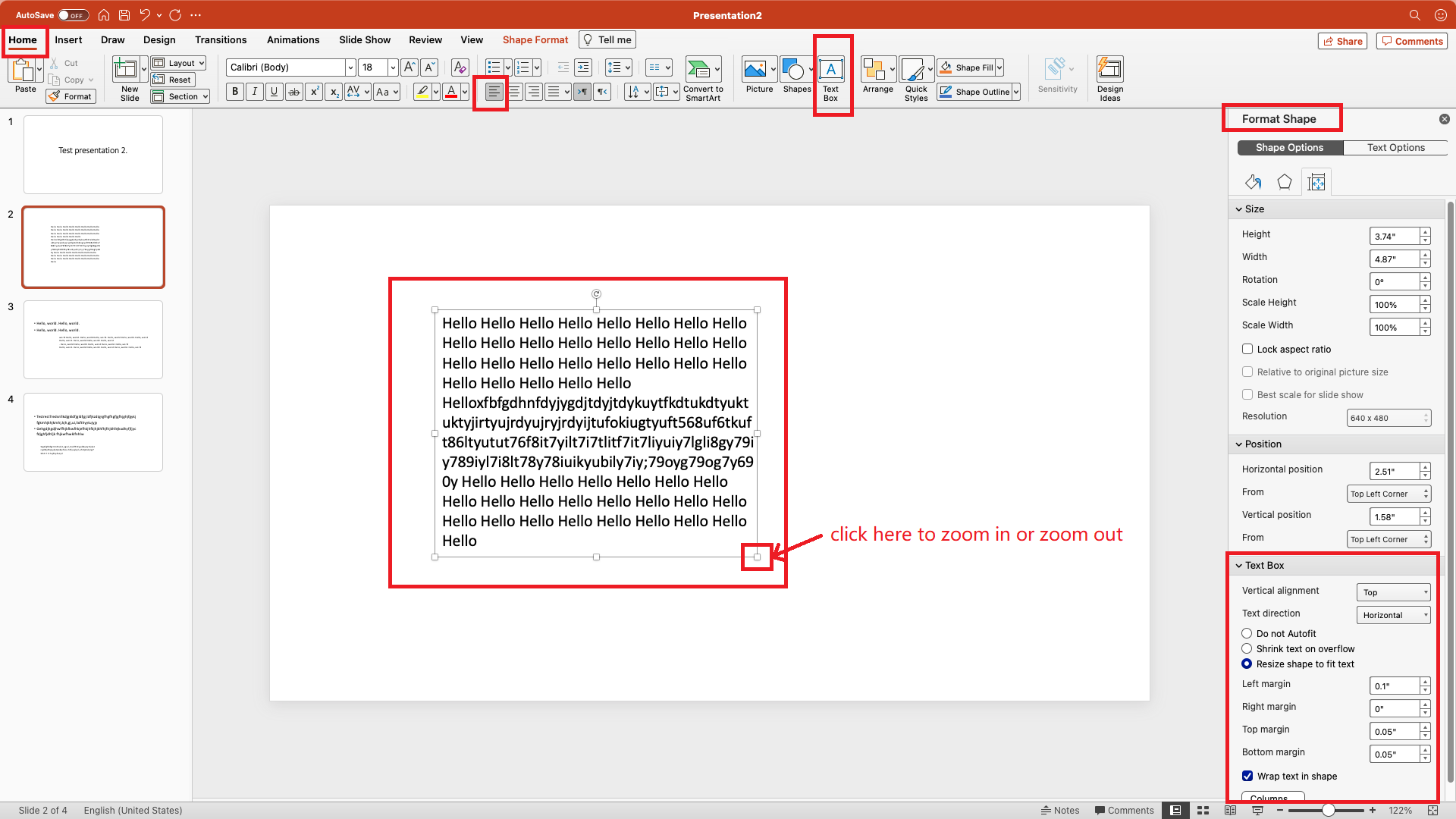
Task: Click the Bold formatting button
Action: [x=235, y=92]
